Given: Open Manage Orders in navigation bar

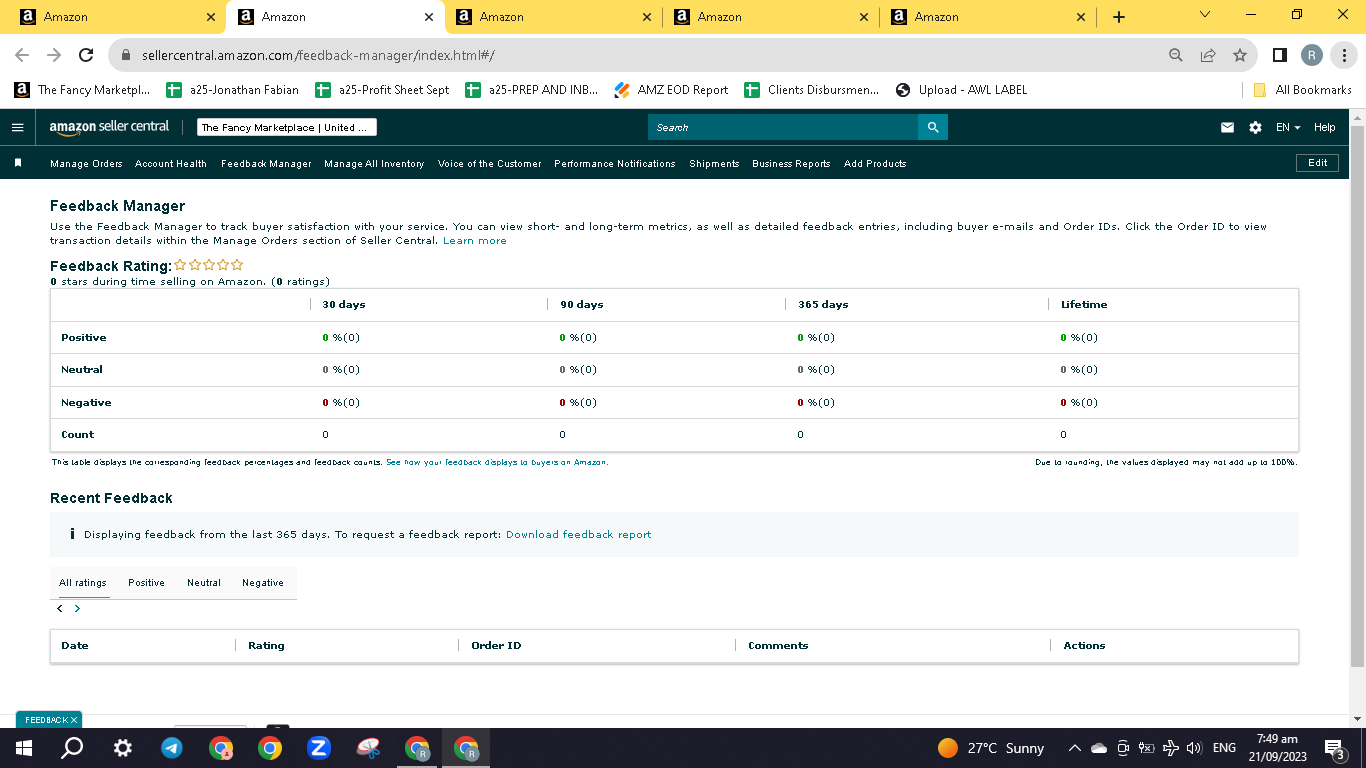Looking at the screenshot, I should [x=86, y=164].
